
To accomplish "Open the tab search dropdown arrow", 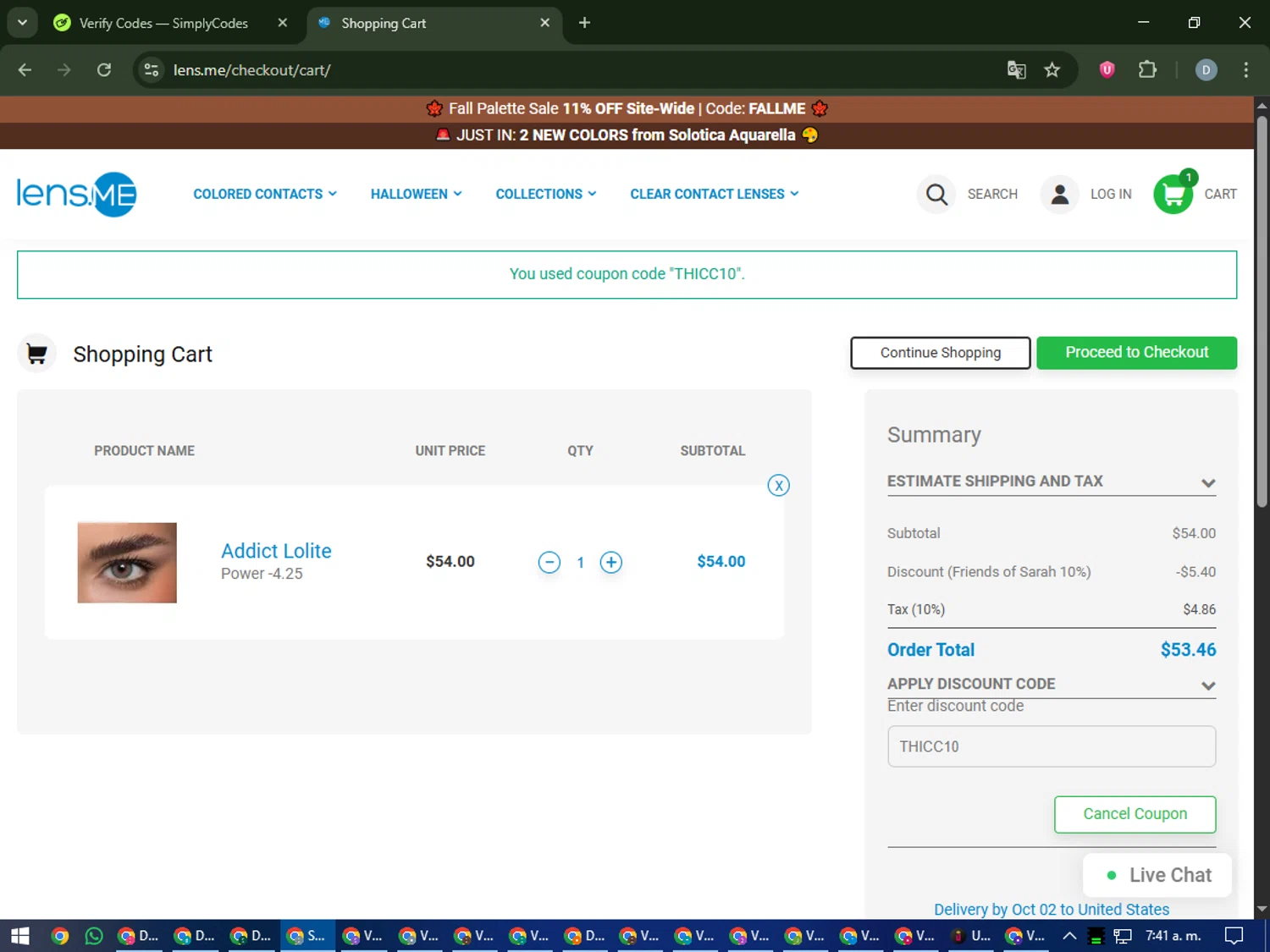I will pyautogui.click(x=22, y=23).
